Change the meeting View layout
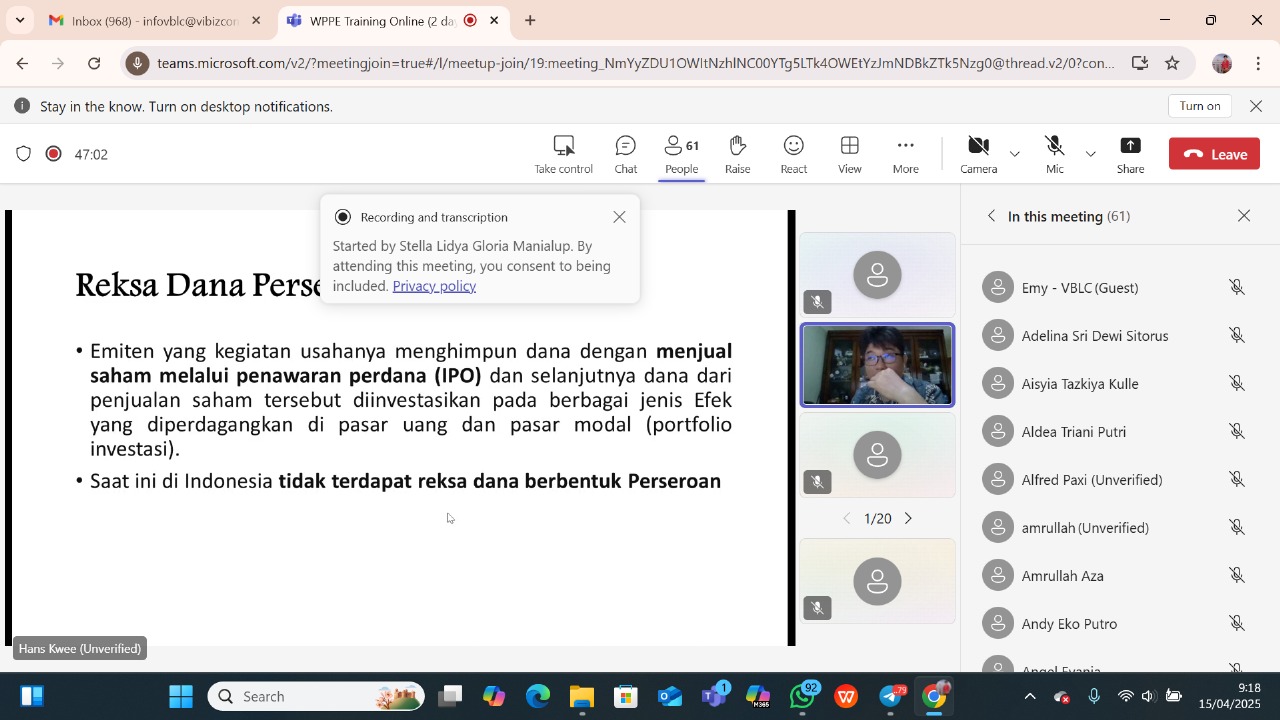Viewport: 1280px width, 720px height. [x=849, y=154]
